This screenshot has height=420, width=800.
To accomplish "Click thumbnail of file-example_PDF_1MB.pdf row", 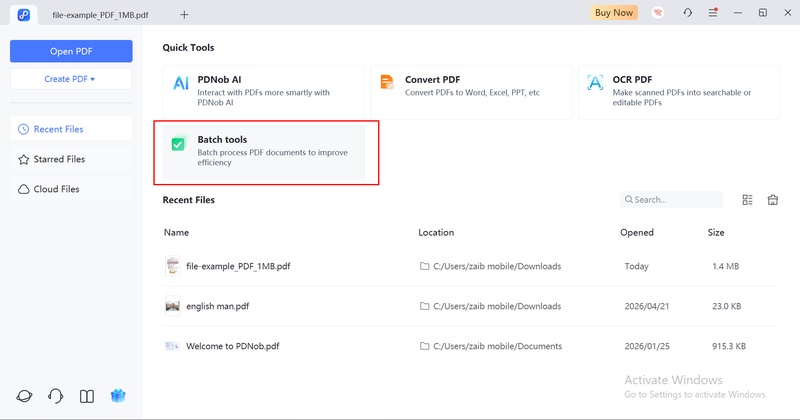I will tap(172, 266).
